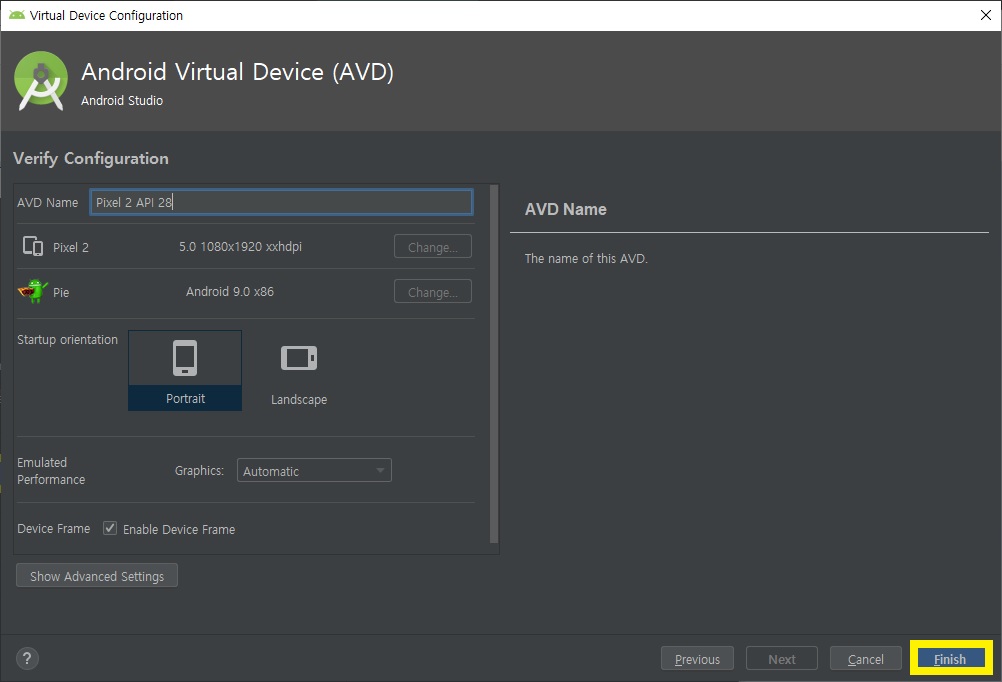Image resolution: width=1002 pixels, height=682 pixels.
Task: Click the 'Graphics:' label
Action: [x=199, y=470]
